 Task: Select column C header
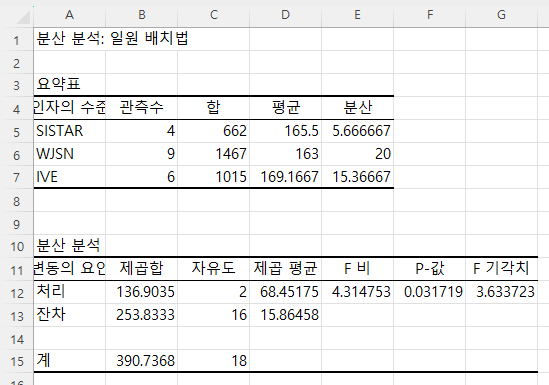click(x=214, y=16)
